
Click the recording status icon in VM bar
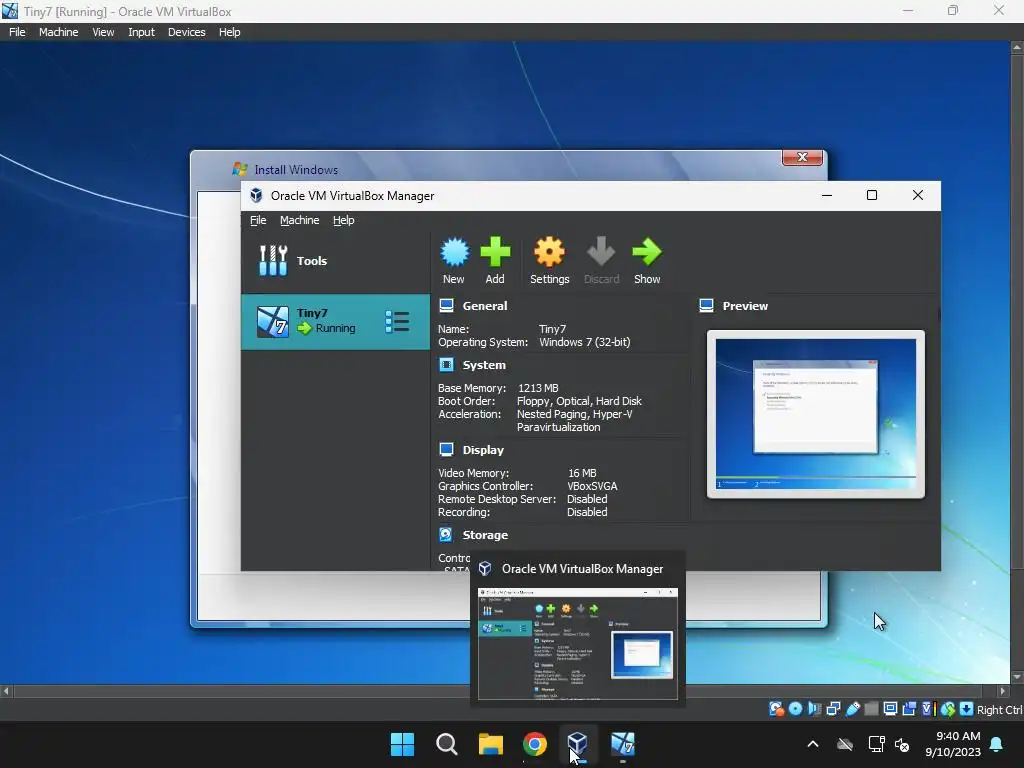point(909,709)
